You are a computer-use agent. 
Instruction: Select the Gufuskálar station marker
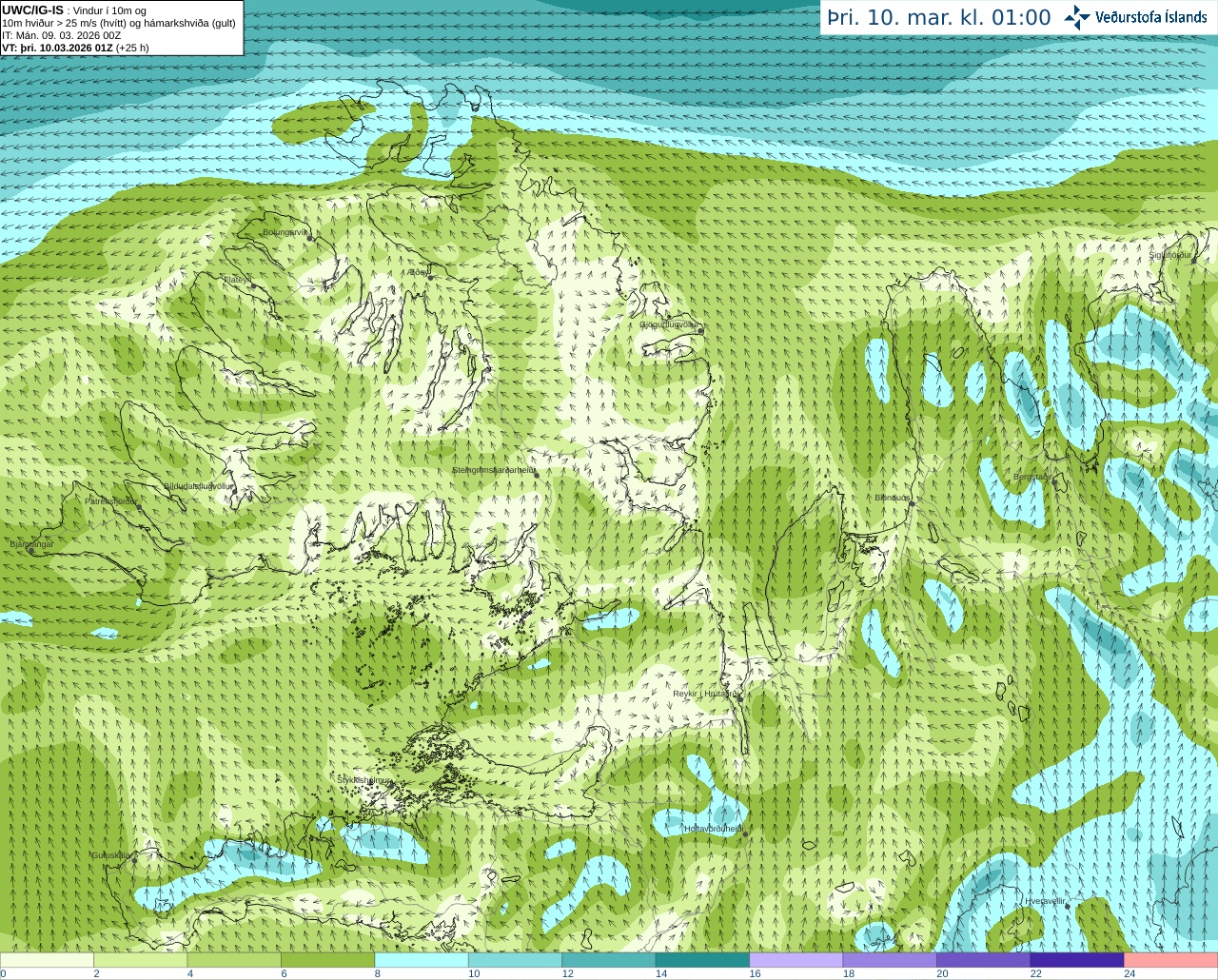click(134, 859)
